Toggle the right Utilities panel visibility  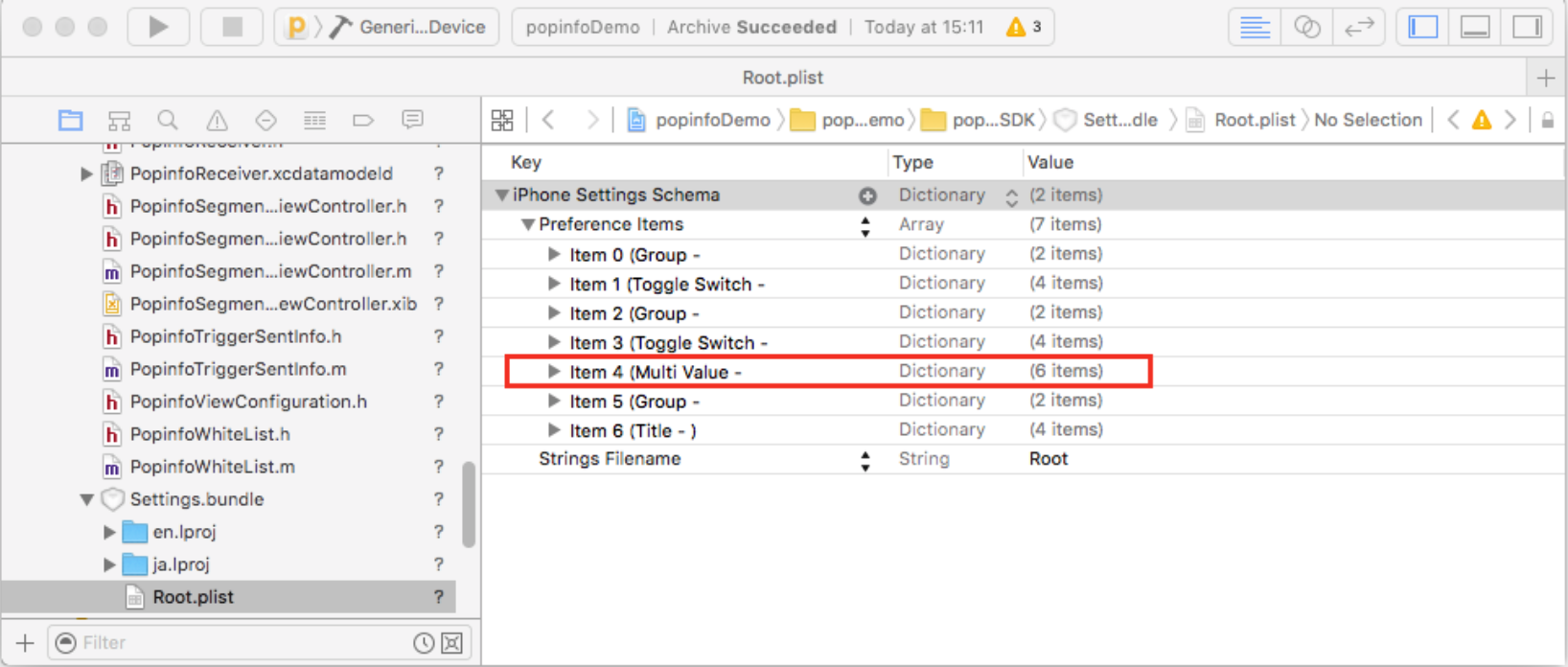[x=1527, y=27]
